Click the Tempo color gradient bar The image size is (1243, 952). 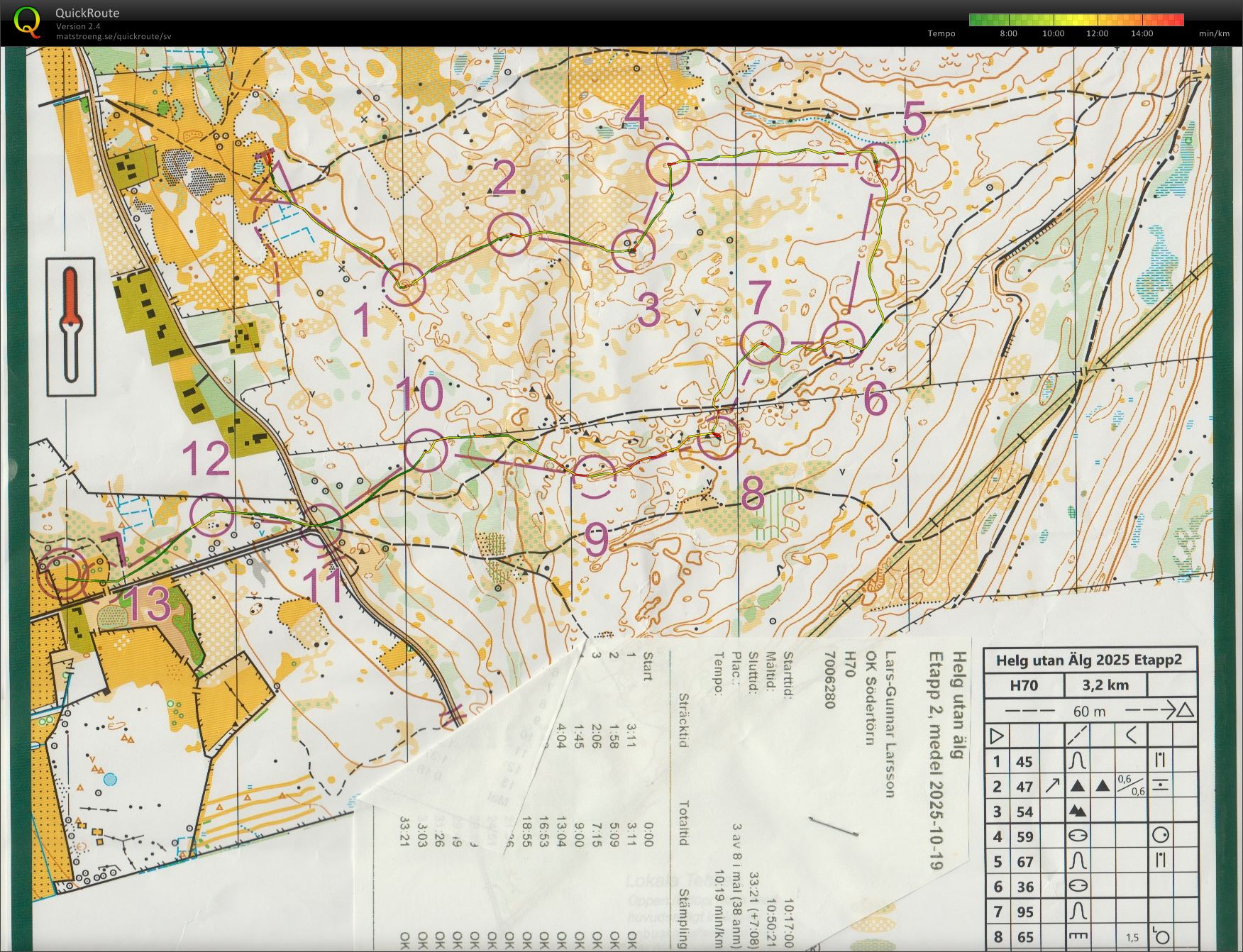point(1076,20)
